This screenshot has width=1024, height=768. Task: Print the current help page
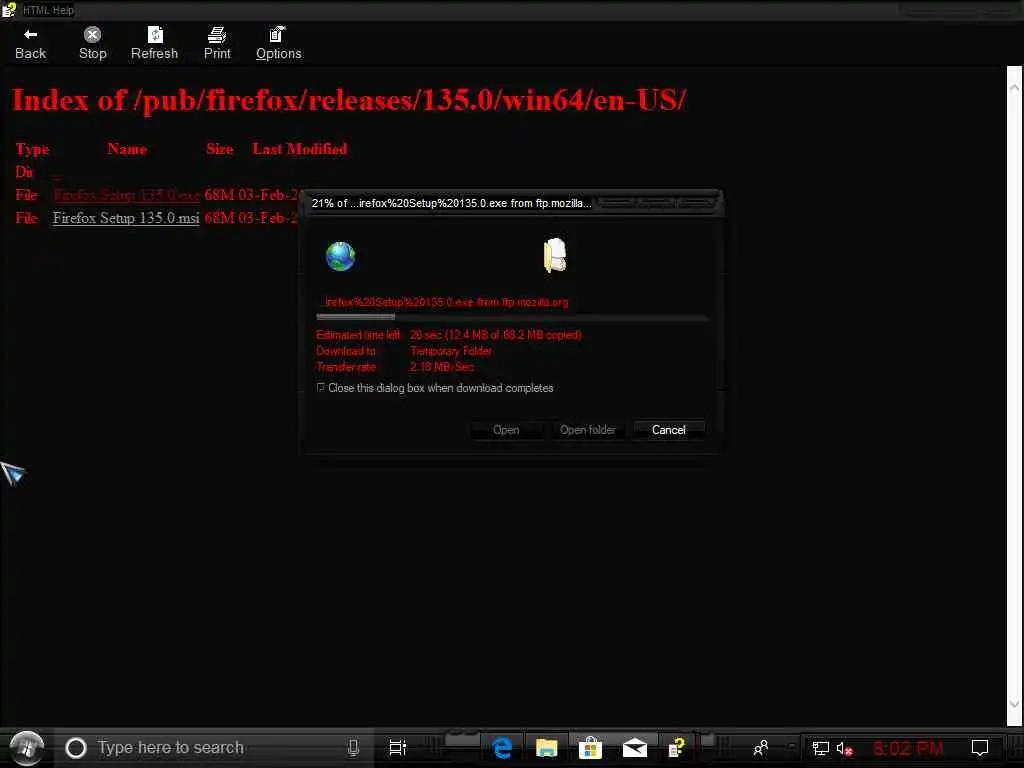pyautogui.click(x=217, y=44)
